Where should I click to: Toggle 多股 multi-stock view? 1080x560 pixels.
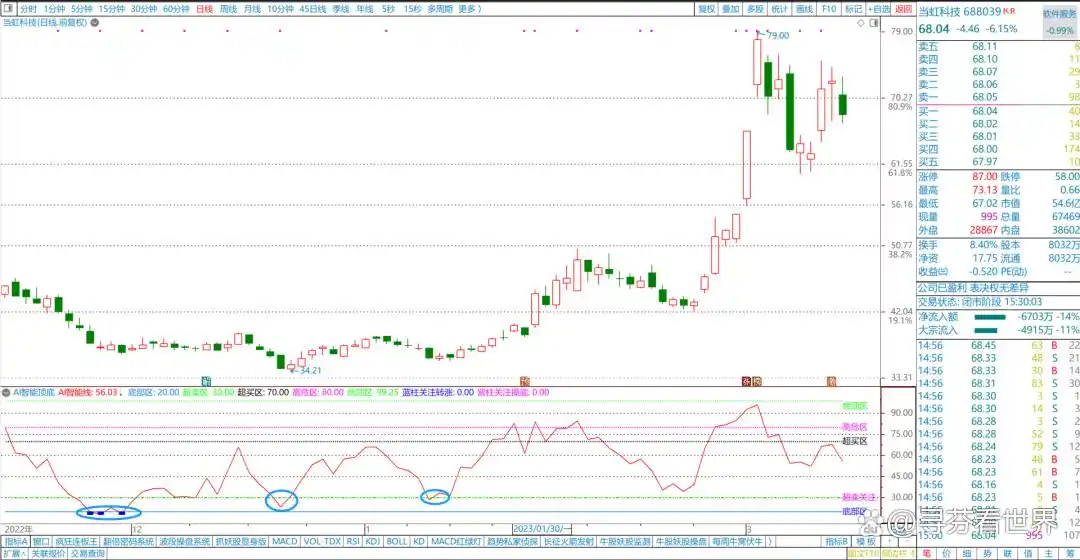point(755,8)
